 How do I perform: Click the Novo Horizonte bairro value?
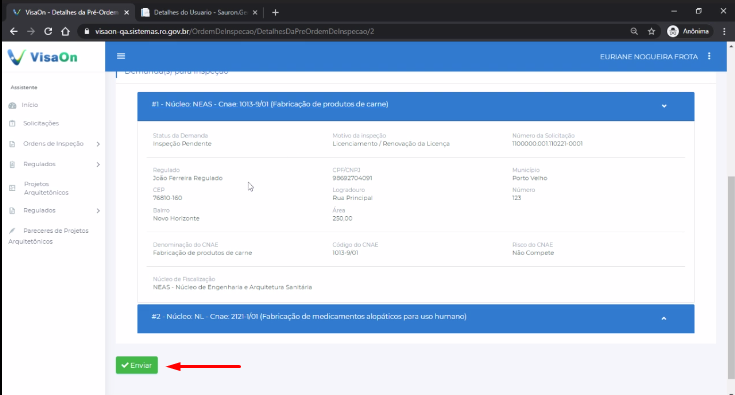tap(176, 218)
